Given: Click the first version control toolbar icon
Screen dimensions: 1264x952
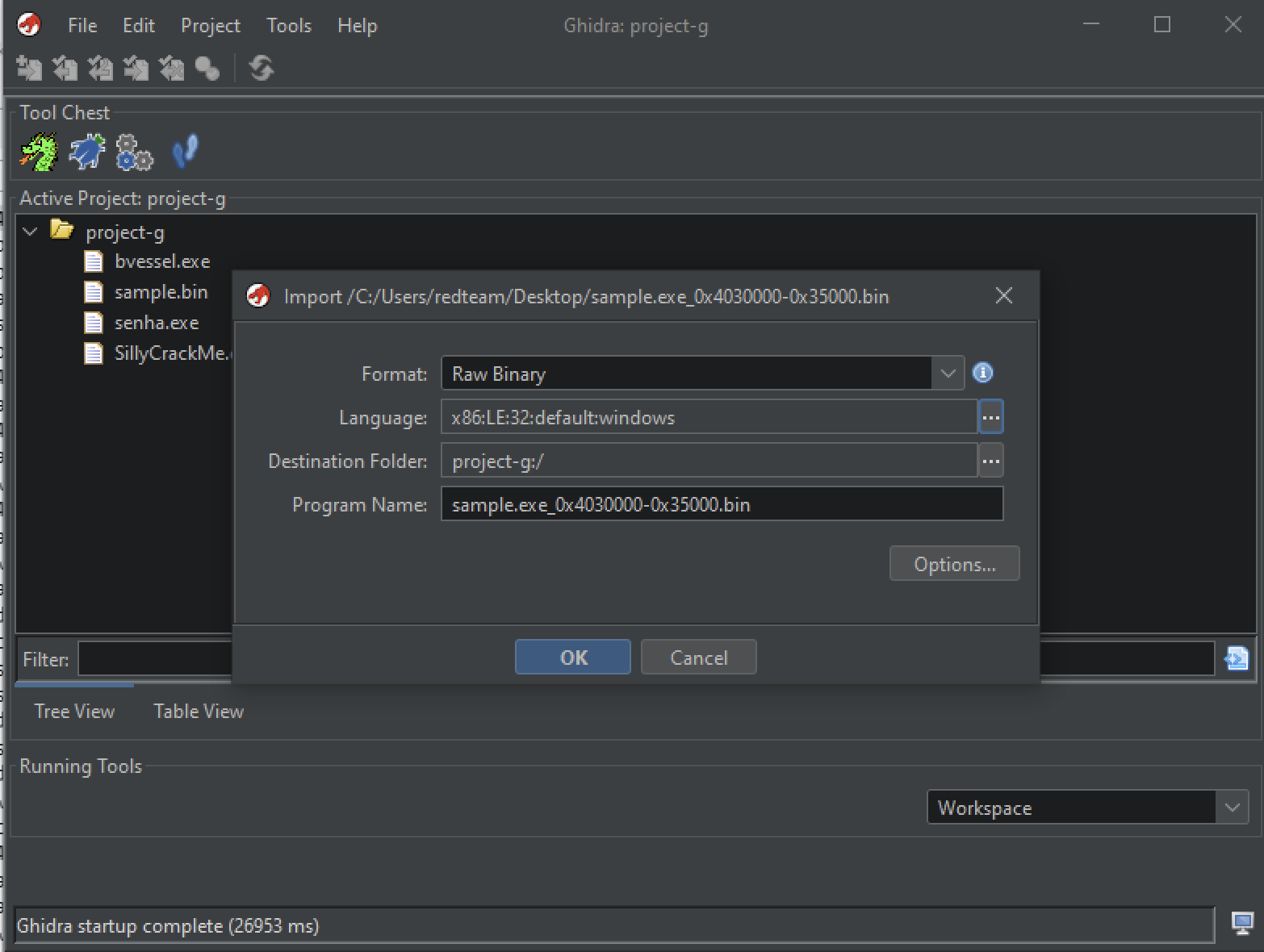Looking at the screenshot, I should 29,69.
